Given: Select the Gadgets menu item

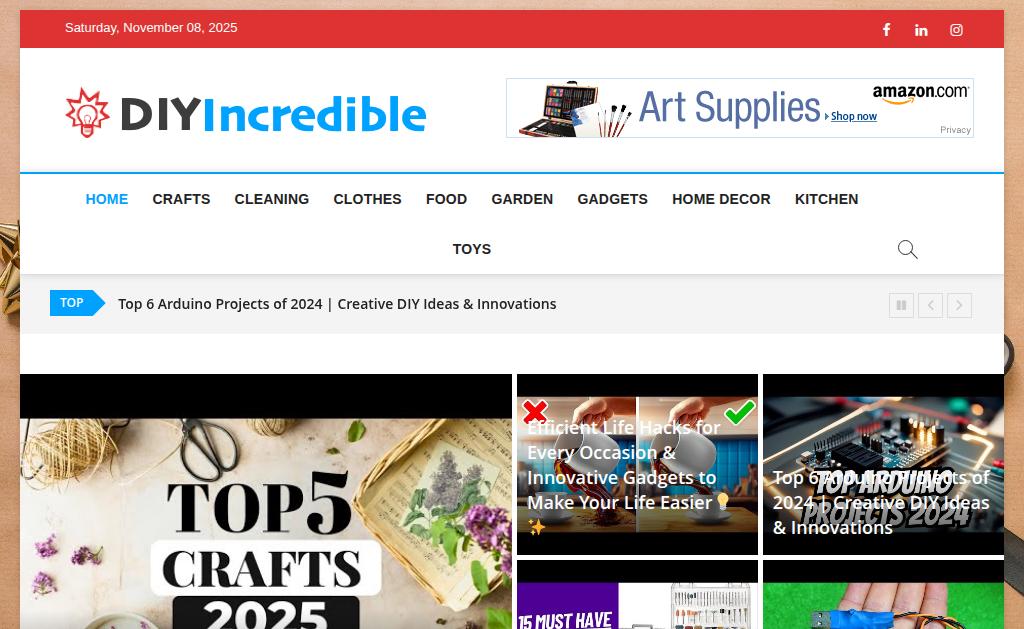Looking at the screenshot, I should (x=613, y=199).
